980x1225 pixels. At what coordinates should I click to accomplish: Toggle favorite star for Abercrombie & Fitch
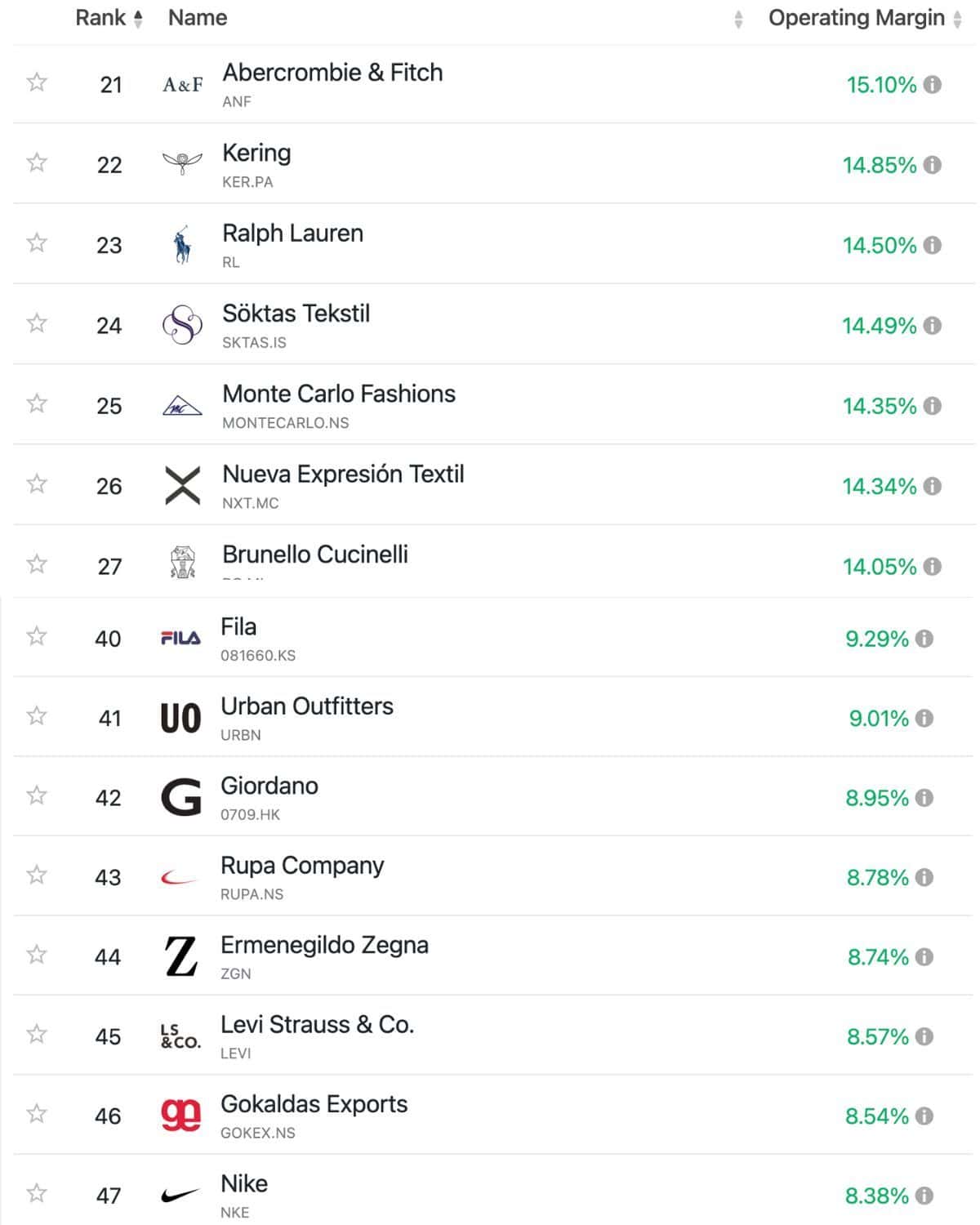pyautogui.click(x=37, y=82)
